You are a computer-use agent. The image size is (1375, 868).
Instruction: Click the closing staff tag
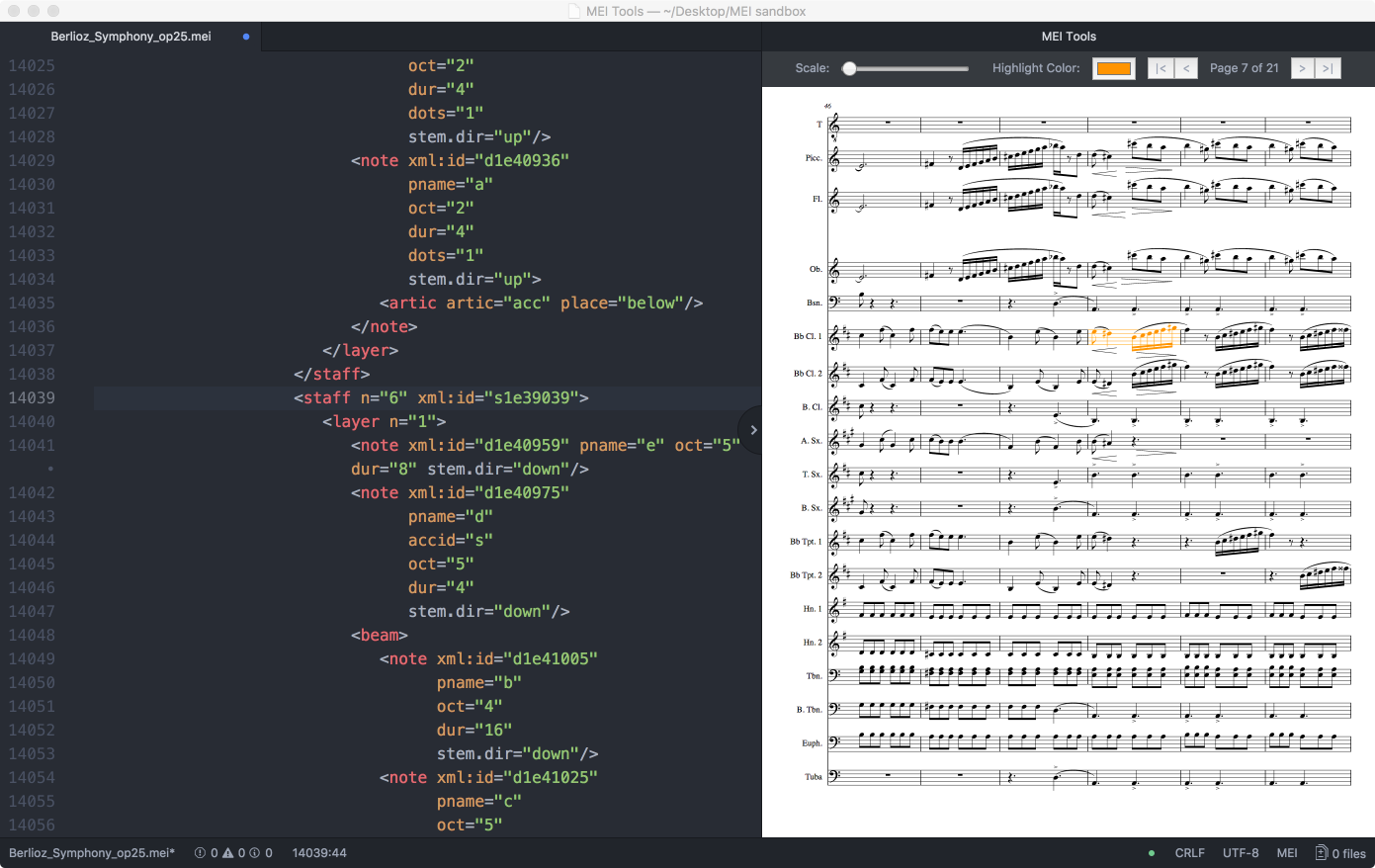(x=332, y=374)
